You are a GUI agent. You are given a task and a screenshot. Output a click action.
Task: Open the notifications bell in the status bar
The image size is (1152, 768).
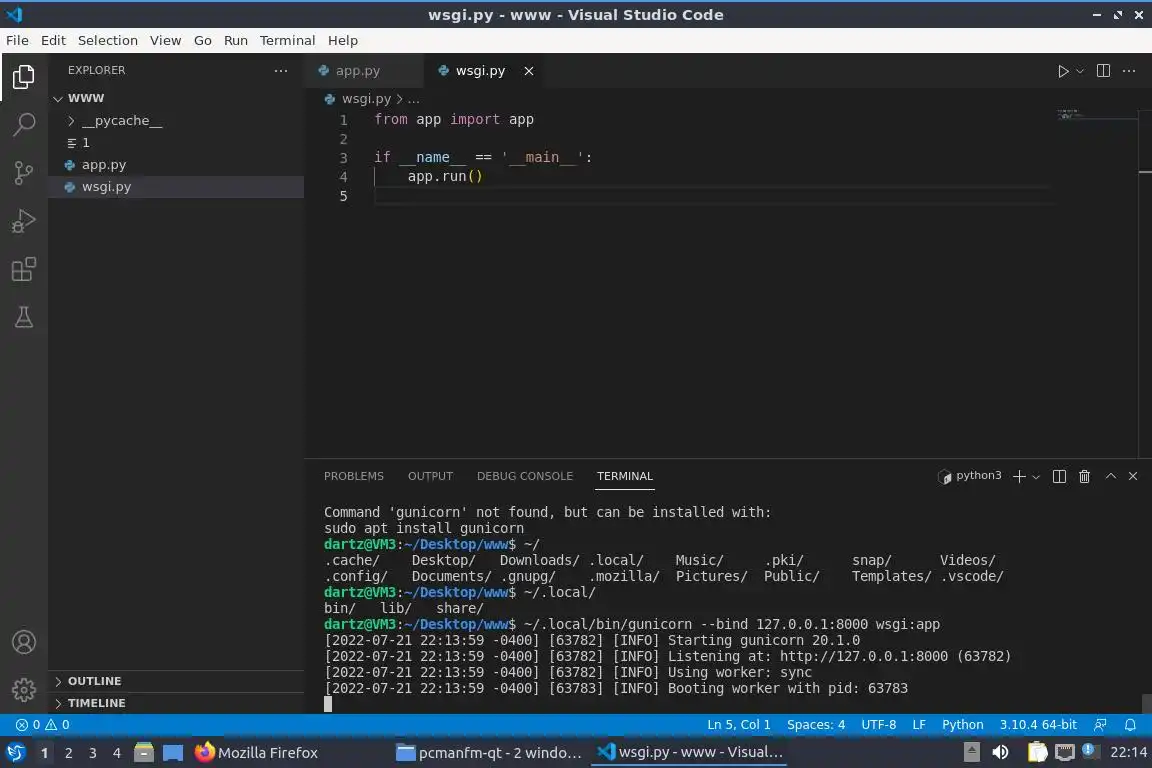tap(1130, 725)
